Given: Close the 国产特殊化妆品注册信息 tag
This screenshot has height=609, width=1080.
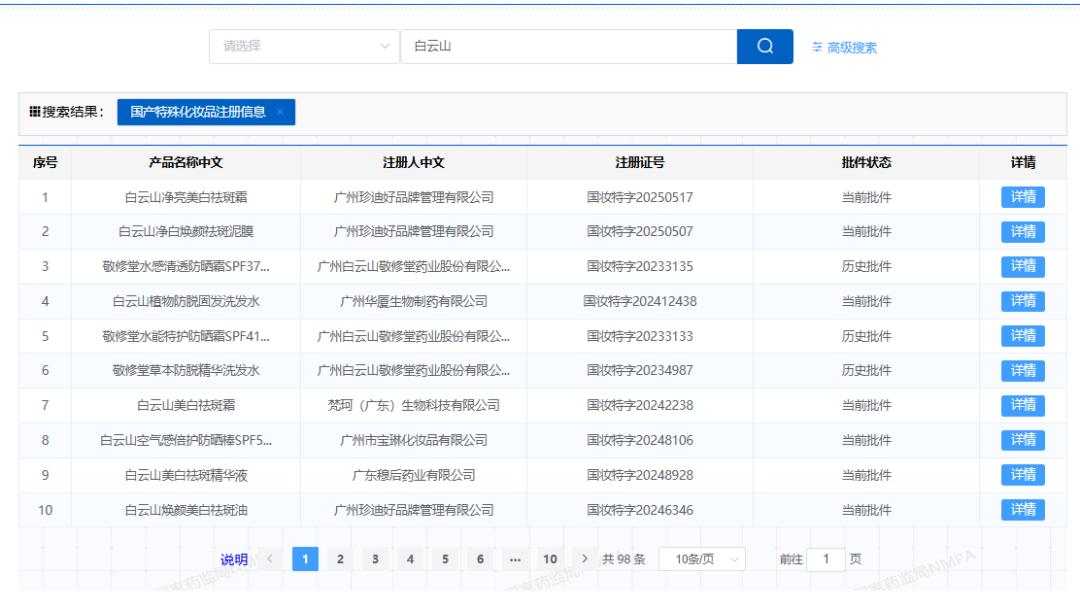Looking at the screenshot, I should pos(280,112).
